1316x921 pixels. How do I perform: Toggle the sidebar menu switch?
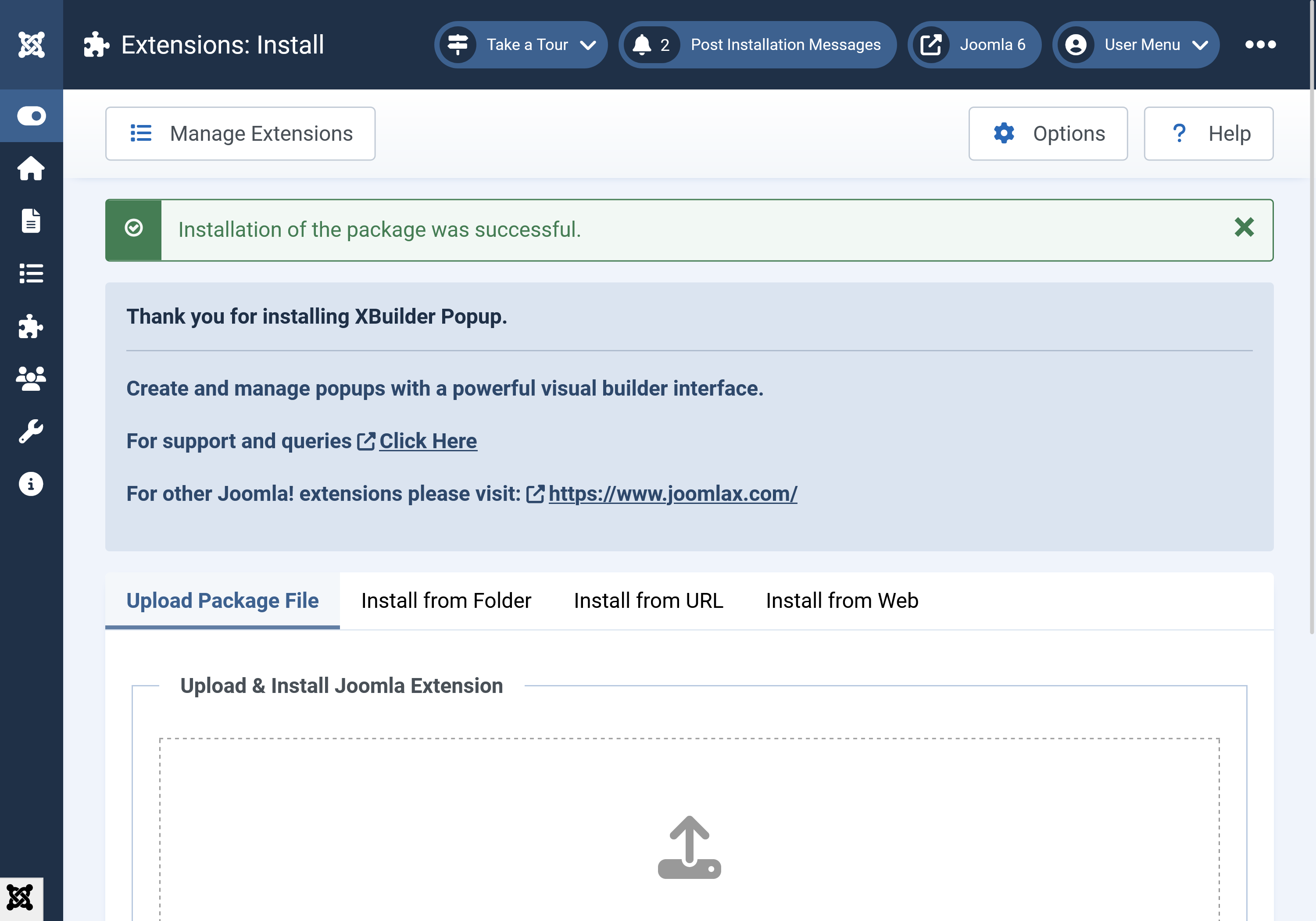tap(31, 116)
